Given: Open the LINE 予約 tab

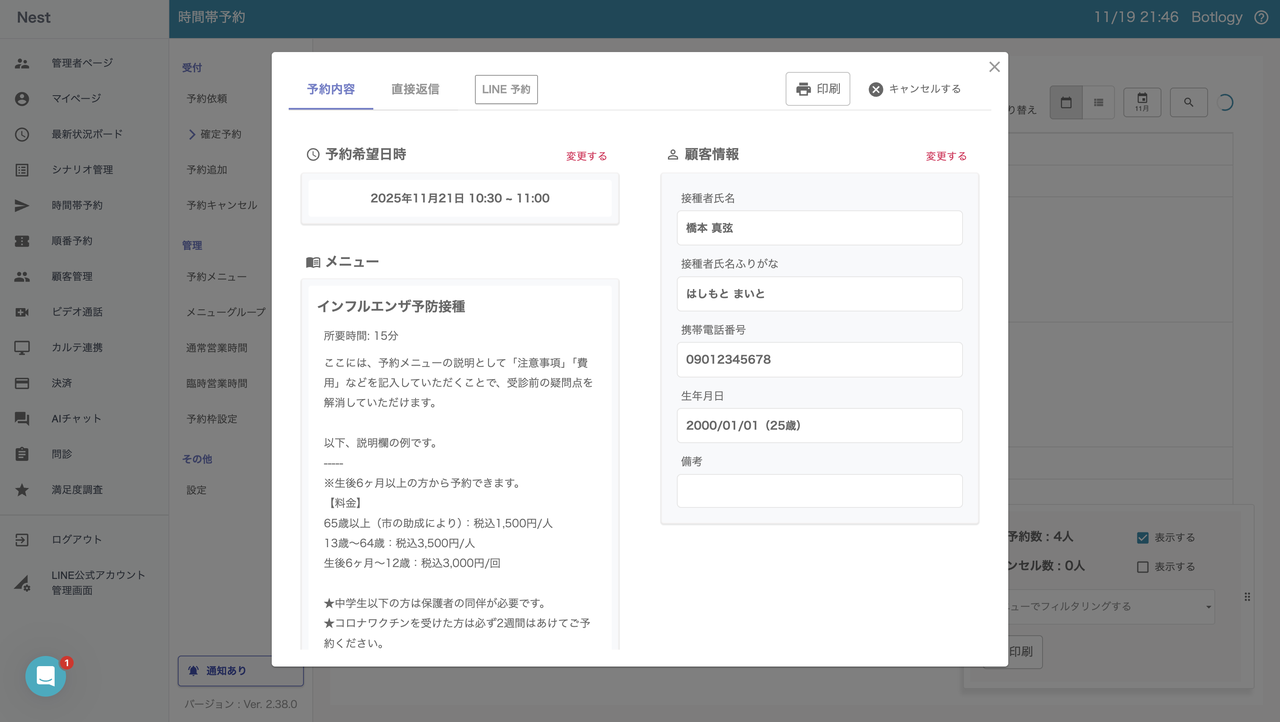Looking at the screenshot, I should [x=506, y=89].
